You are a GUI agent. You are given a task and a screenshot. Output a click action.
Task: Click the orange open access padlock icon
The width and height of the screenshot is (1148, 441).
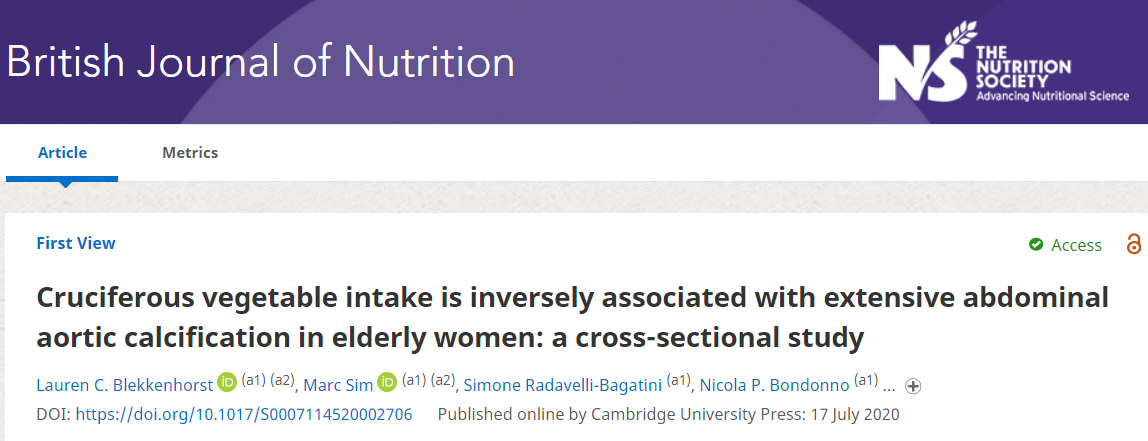1133,244
